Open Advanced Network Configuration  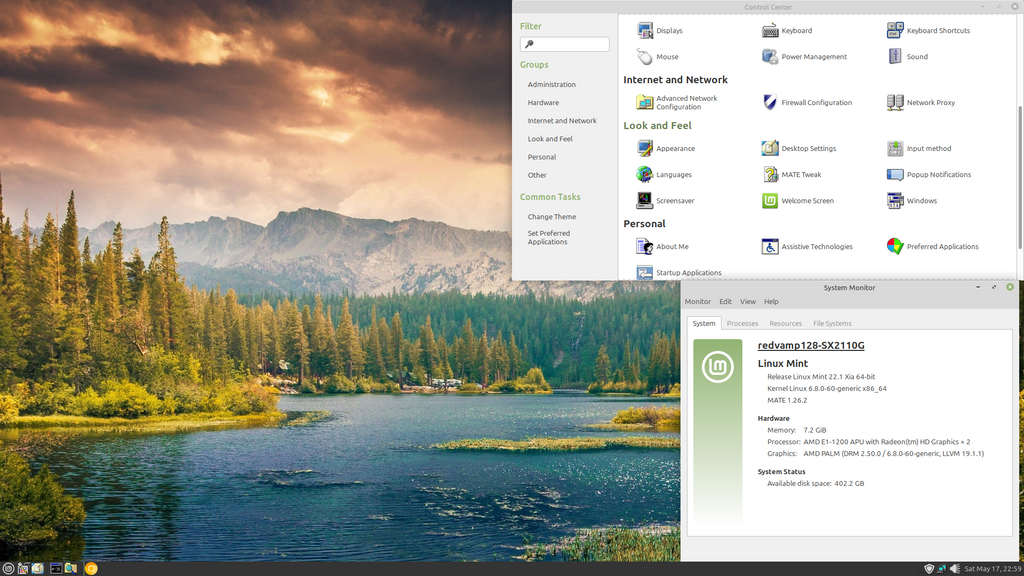pos(677,103)
